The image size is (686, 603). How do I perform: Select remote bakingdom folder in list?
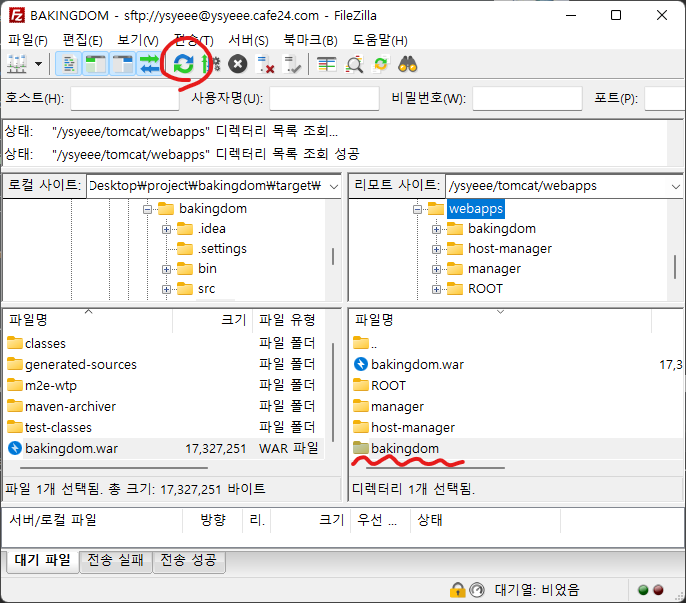(405, 449)
